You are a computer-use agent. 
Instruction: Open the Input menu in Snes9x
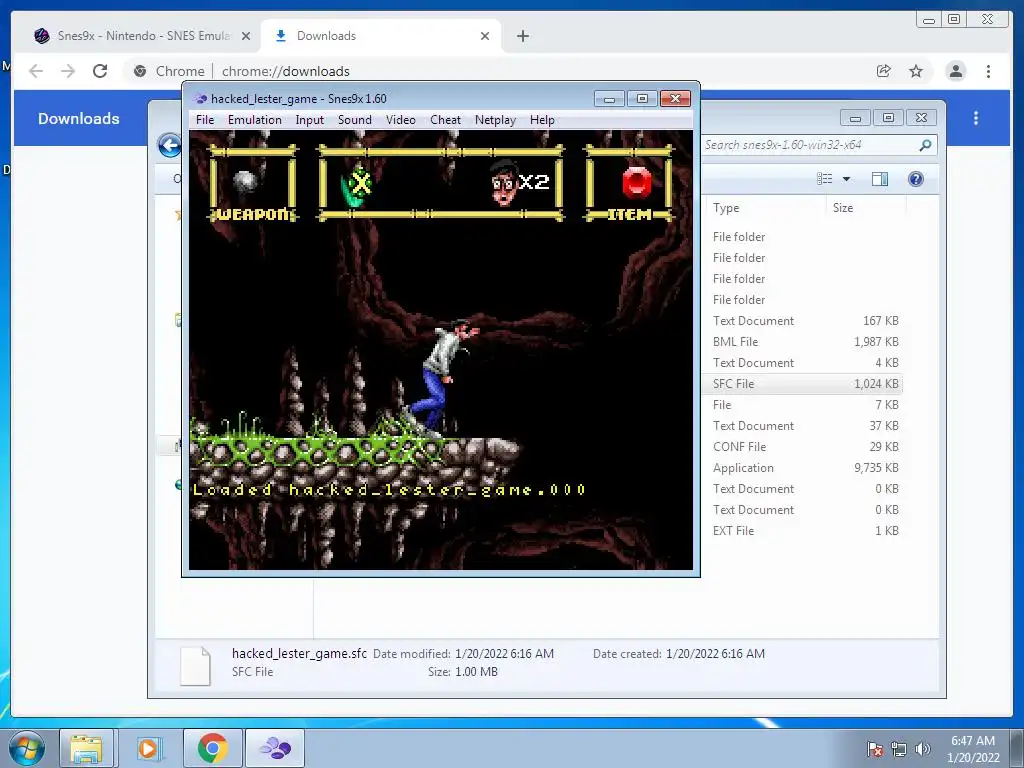point(310,120)
